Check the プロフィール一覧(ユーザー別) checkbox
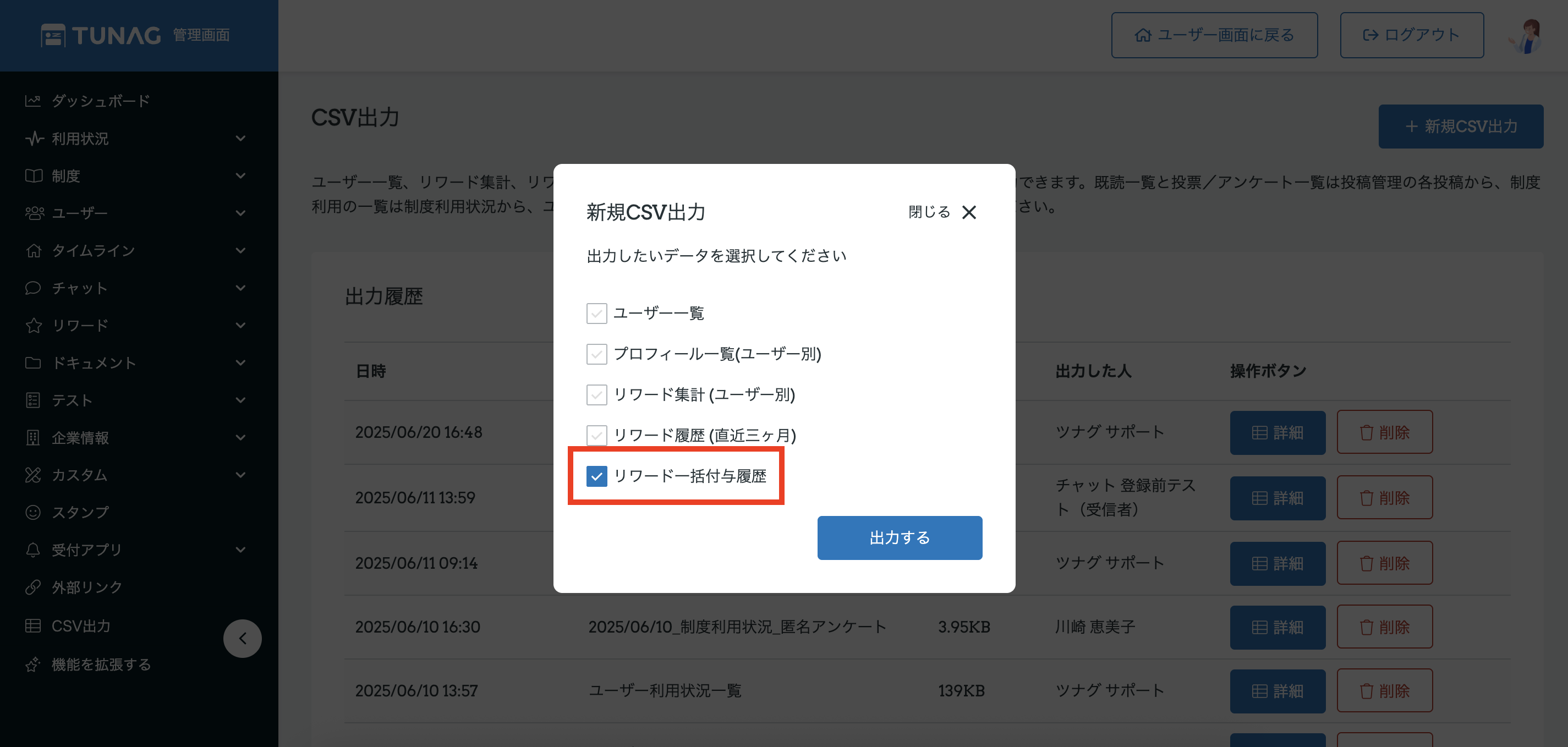Image resolution: width=1568 pixels, height=747 pixels. click(596, 354)
